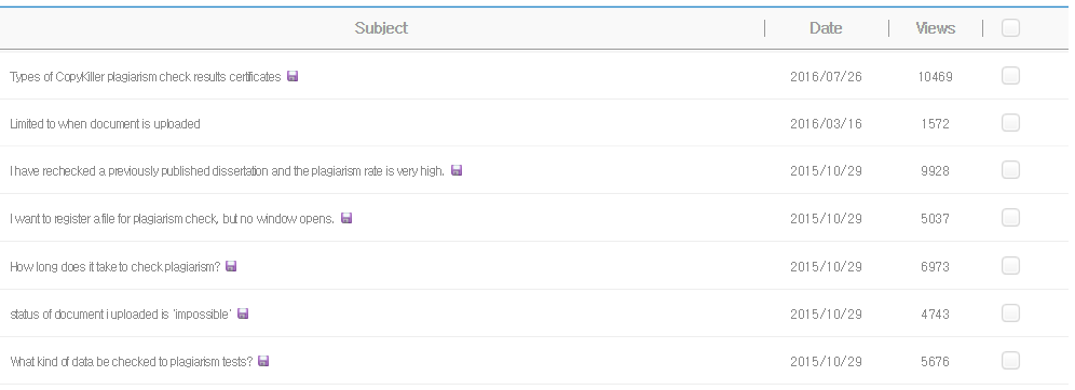Click the Views column header
This screenshot has width=1075, height=390.
[x=935, y=28]
